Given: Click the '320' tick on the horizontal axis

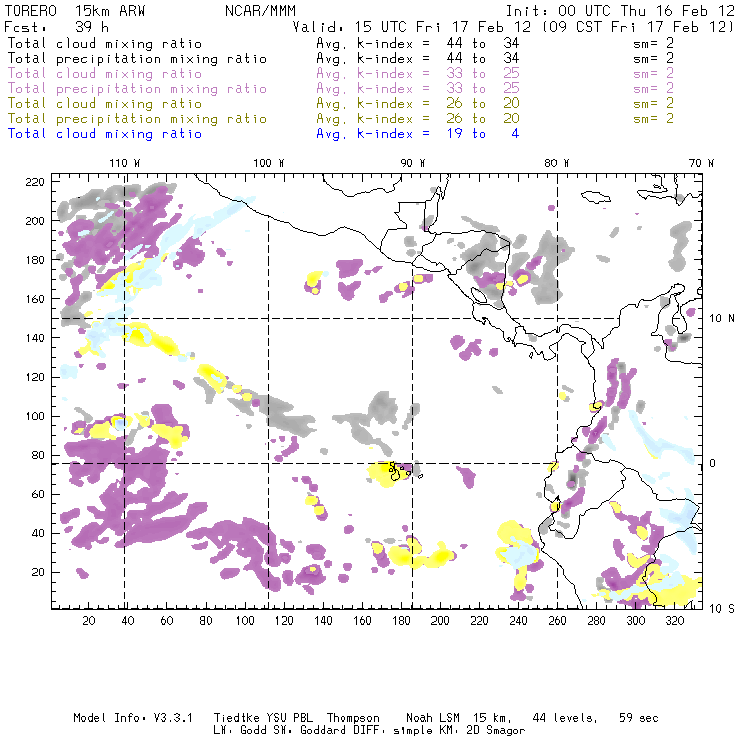Looking at the screenshot, I should (x=675, y=621).
